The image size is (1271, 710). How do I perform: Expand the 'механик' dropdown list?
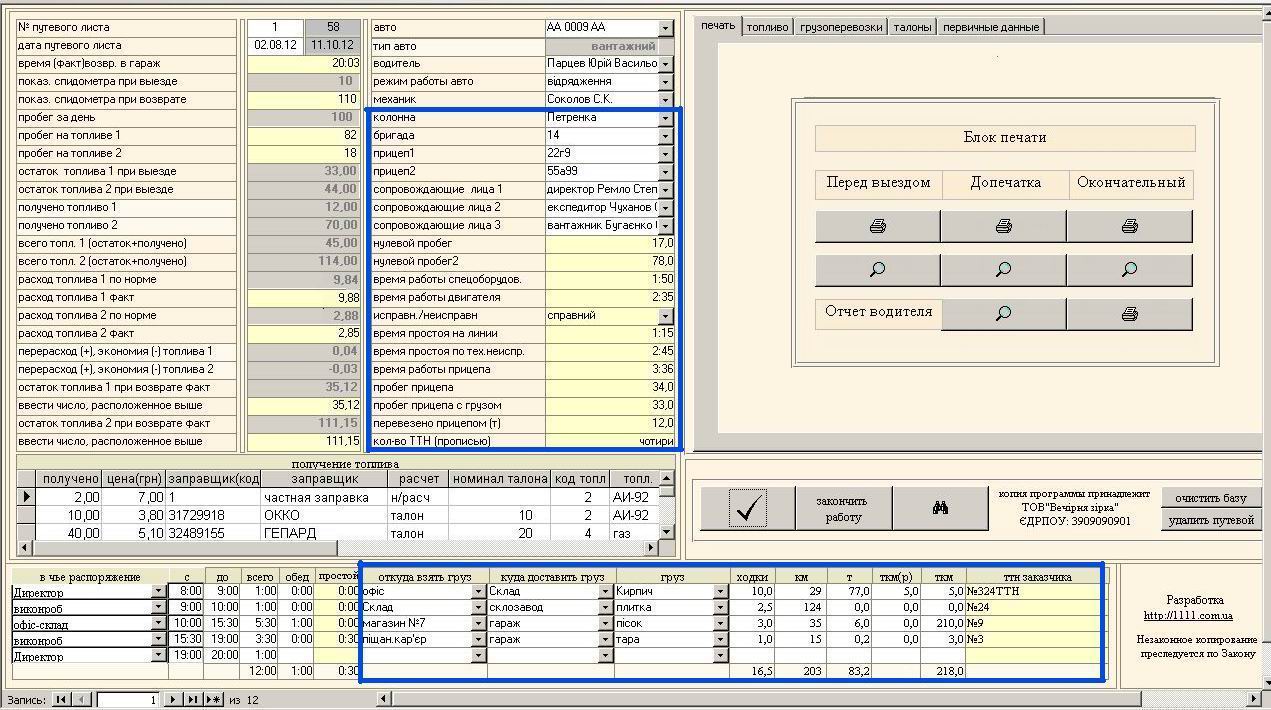tap(666, 100)
